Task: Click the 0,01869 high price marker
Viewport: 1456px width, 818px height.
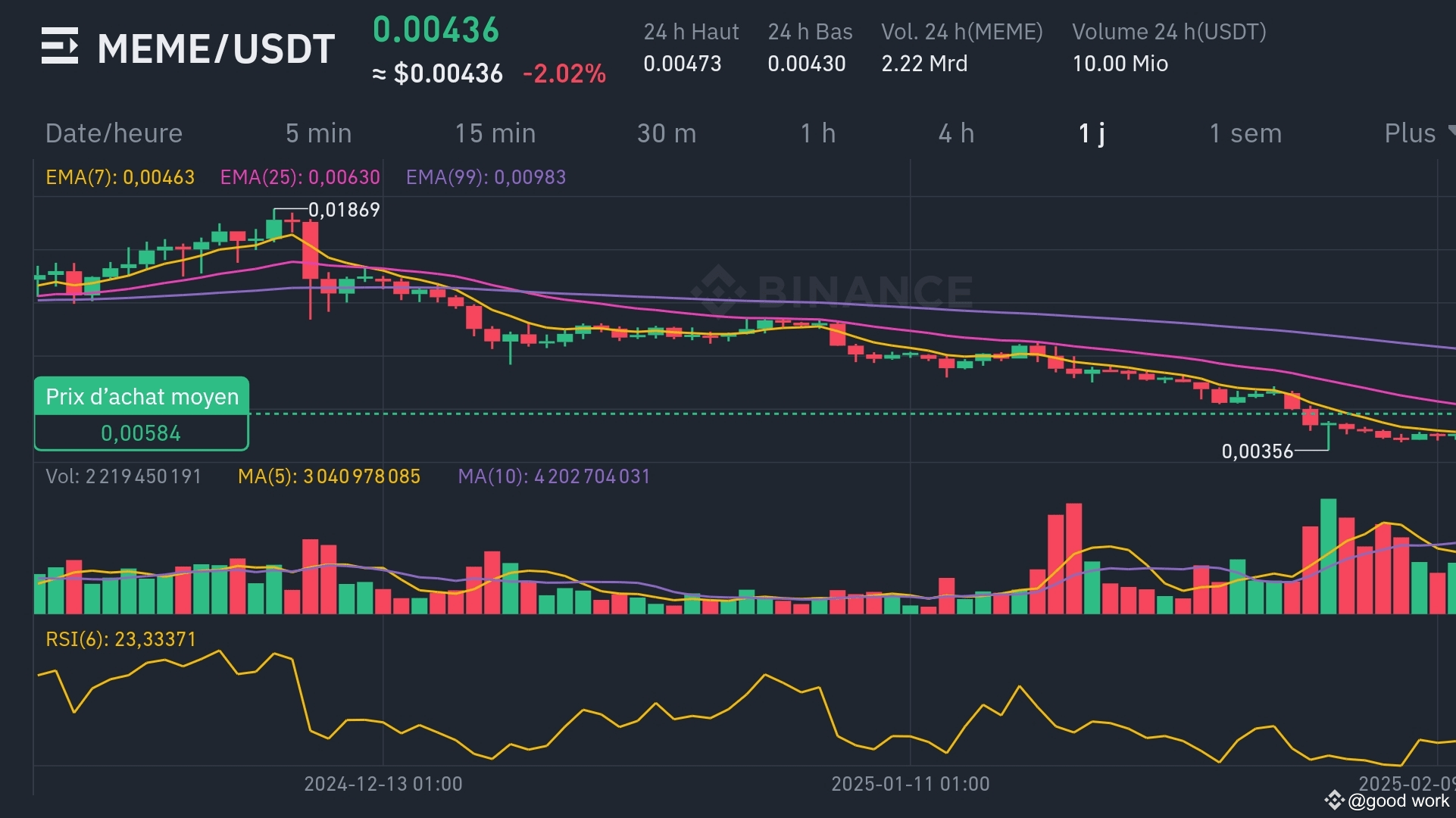Action: click(x=344, y=210)
